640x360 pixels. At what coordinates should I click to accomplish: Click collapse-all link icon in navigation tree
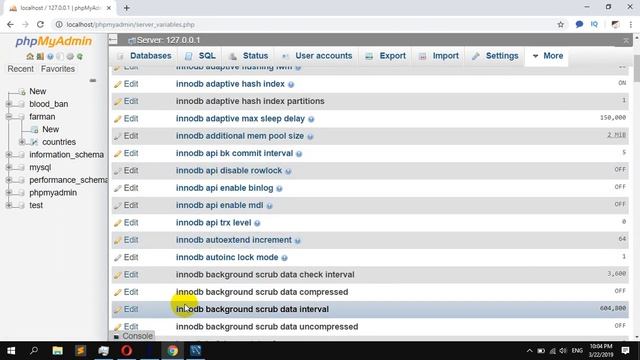(93, 80)
